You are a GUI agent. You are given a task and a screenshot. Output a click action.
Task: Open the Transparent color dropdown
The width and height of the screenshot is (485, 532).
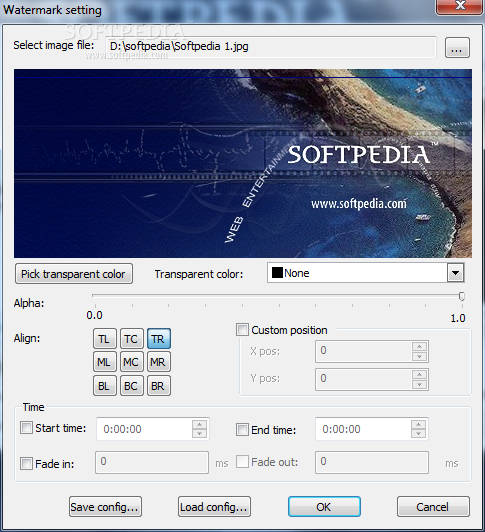click(x=455, y=273)
